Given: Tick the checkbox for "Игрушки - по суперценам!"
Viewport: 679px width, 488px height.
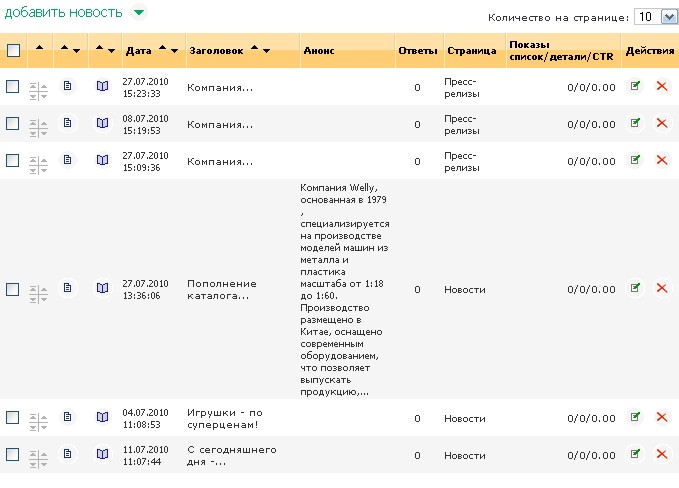Looking at the screenshot, I should [x=13, y=417].
